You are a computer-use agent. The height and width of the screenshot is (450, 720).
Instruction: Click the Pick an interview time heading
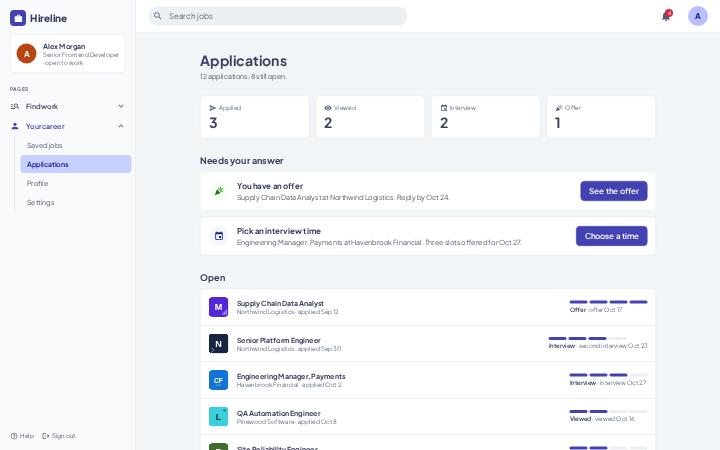point(279,231)
